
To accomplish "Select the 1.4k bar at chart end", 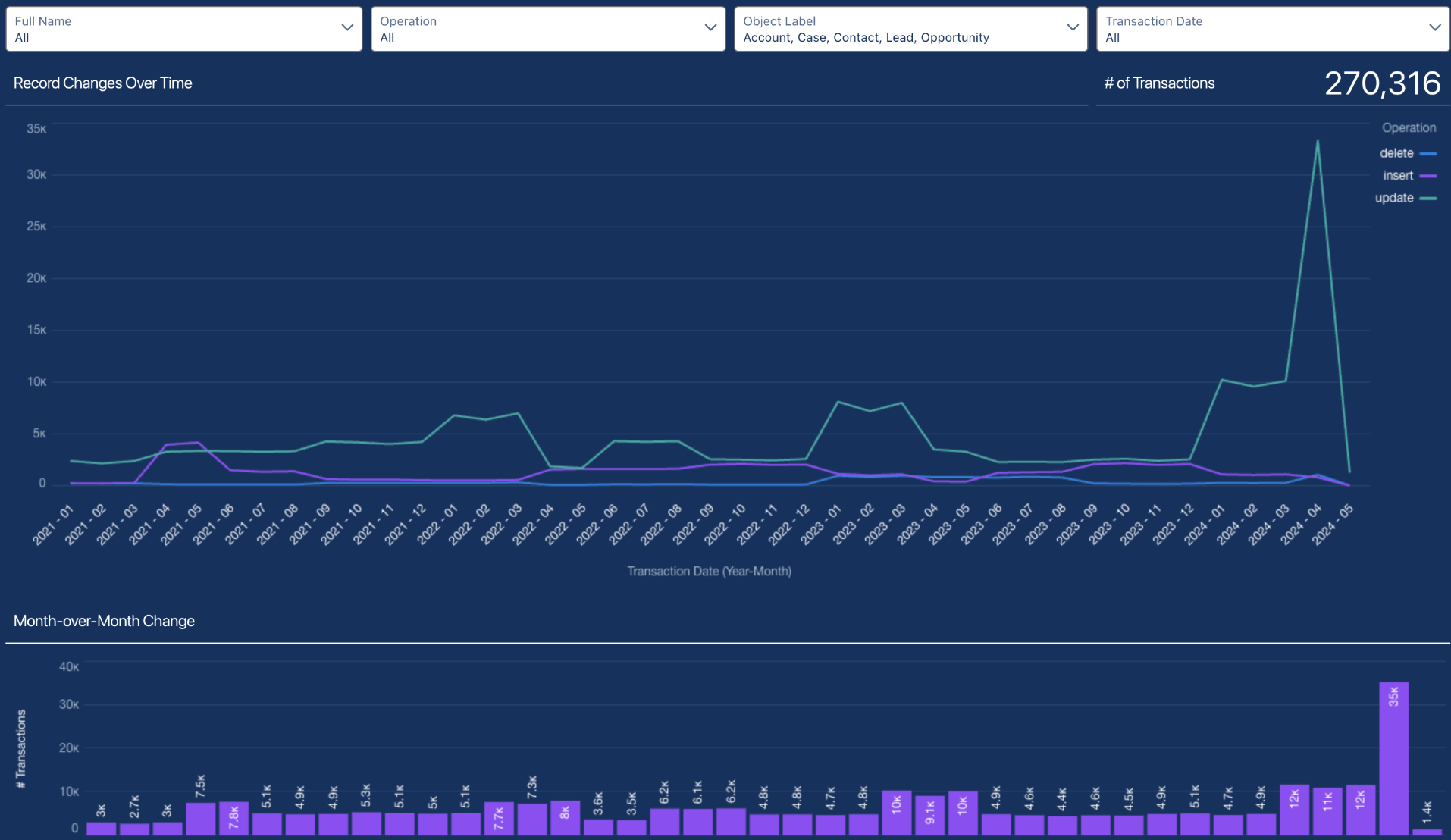I will pos(1426,831).
